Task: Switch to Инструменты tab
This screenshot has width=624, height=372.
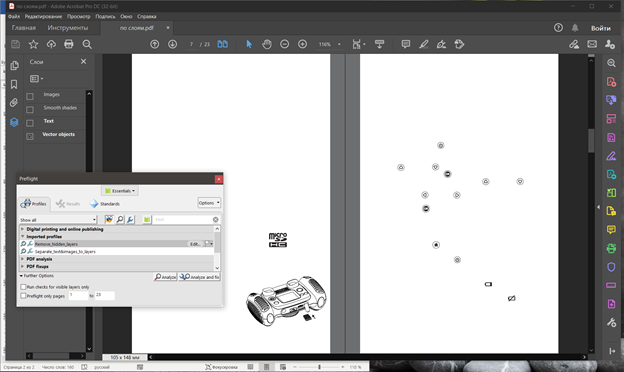Action: (x=68, y=28)
